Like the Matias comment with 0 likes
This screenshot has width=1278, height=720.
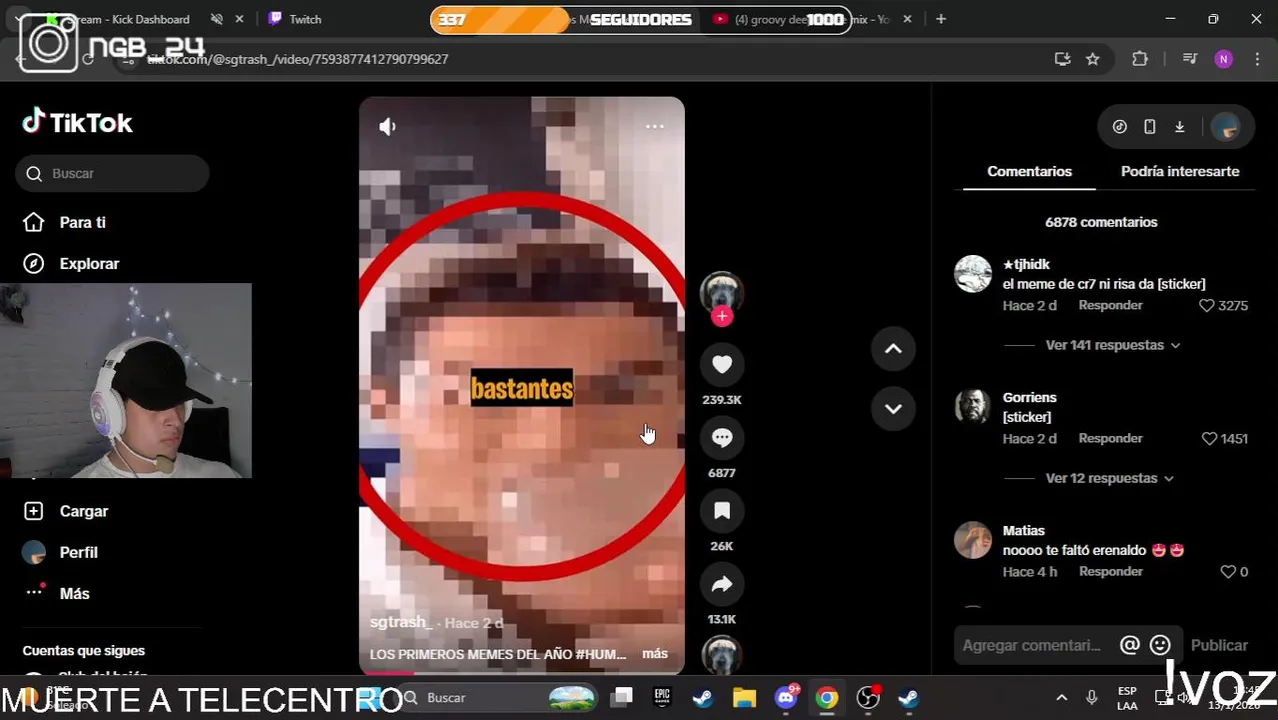[x=1228, y=571]
